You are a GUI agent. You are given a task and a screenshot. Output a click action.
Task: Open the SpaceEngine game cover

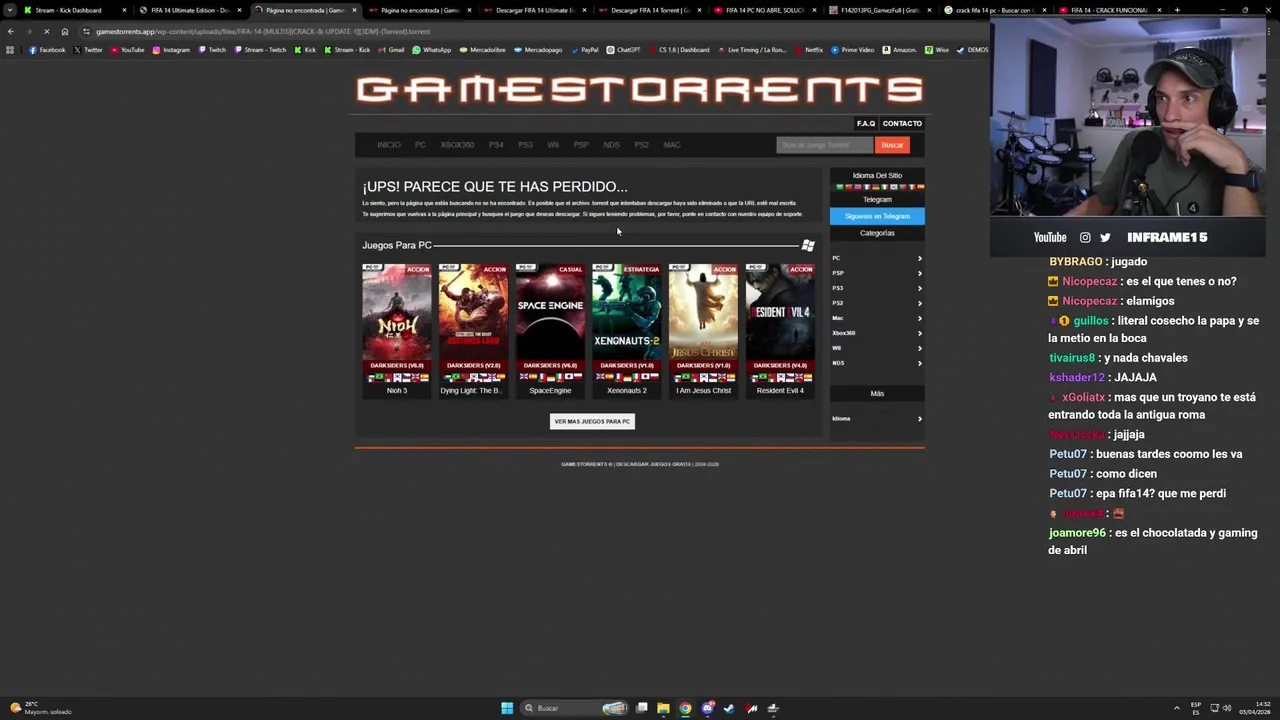550,312
